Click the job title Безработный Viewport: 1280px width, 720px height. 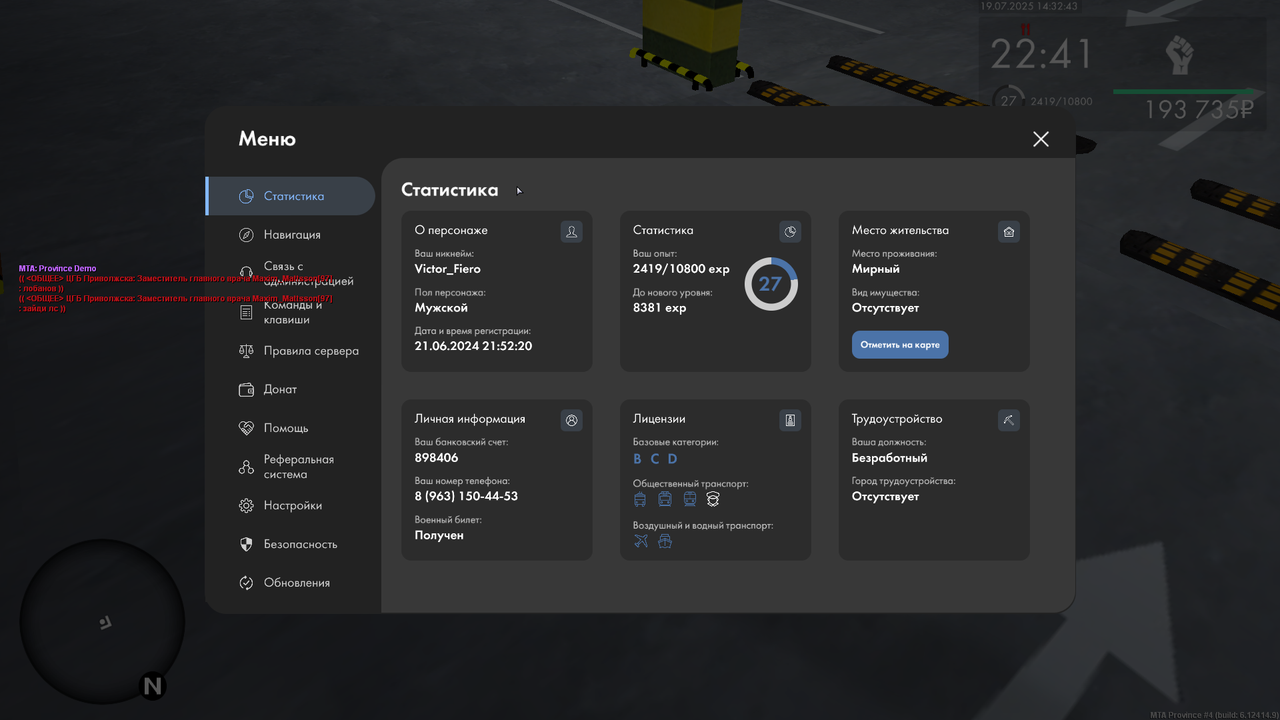890,458
